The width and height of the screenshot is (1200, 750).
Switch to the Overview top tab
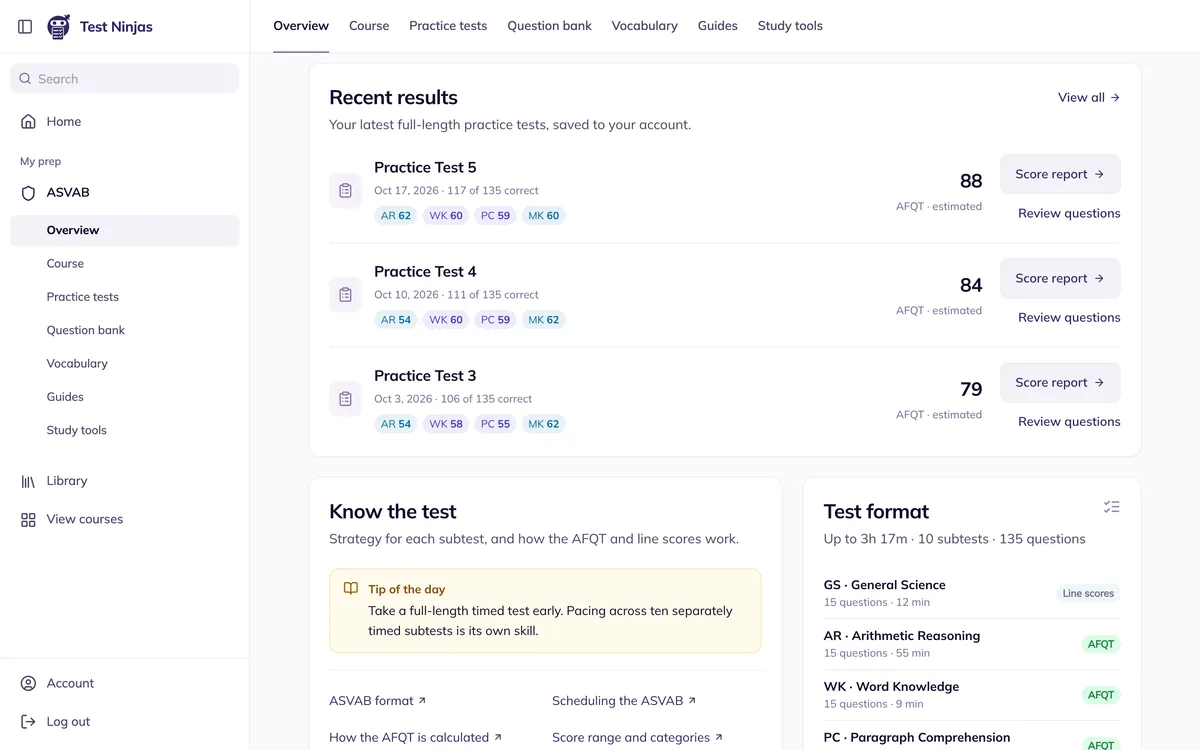coord(301,26)
